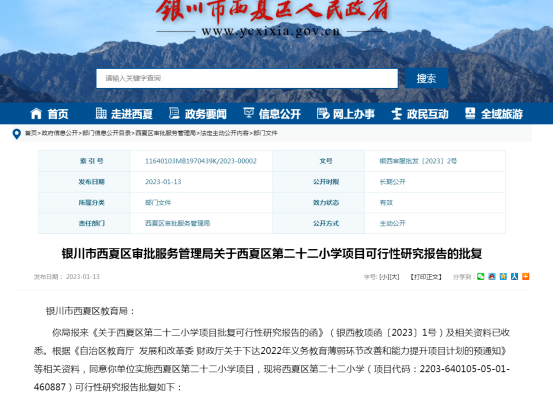The height and width of the screenshot is (399, 554).
Task: Click the 搜索 search button
Action: (x=426, y=78)
